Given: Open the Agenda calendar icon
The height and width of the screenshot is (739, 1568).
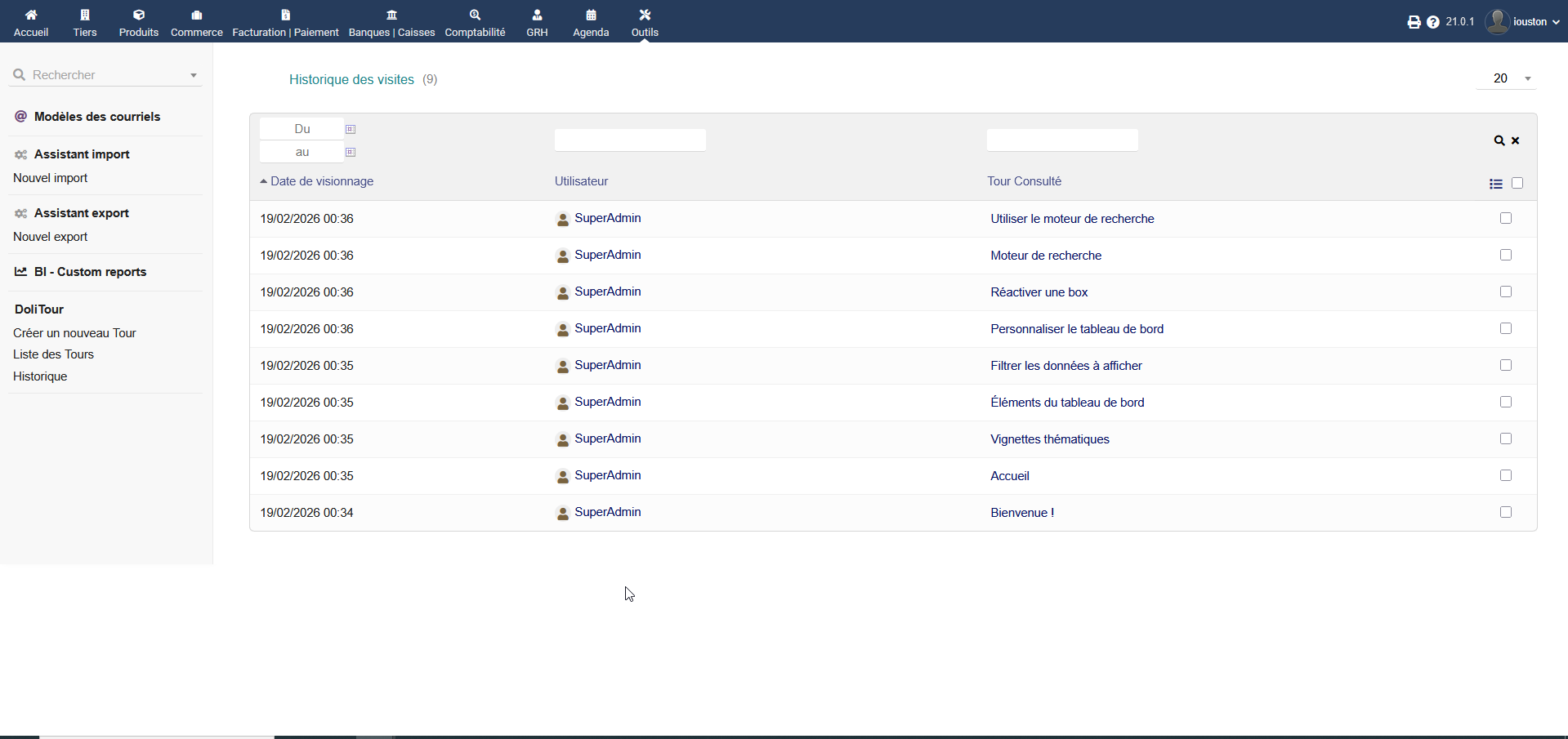Looking at the screenshot, I should [591, 15].
